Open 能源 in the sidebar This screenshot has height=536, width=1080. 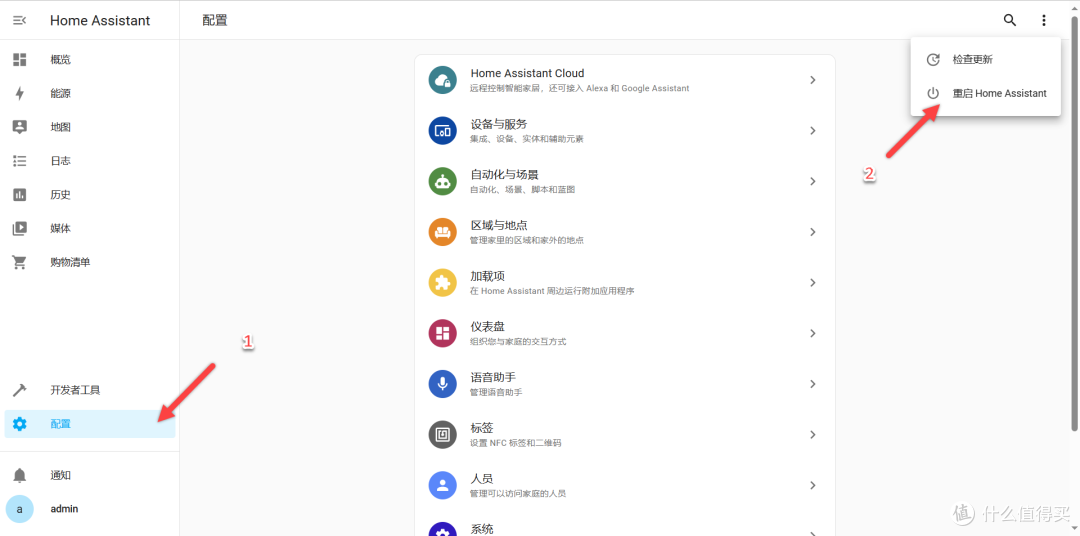(90, 94)
